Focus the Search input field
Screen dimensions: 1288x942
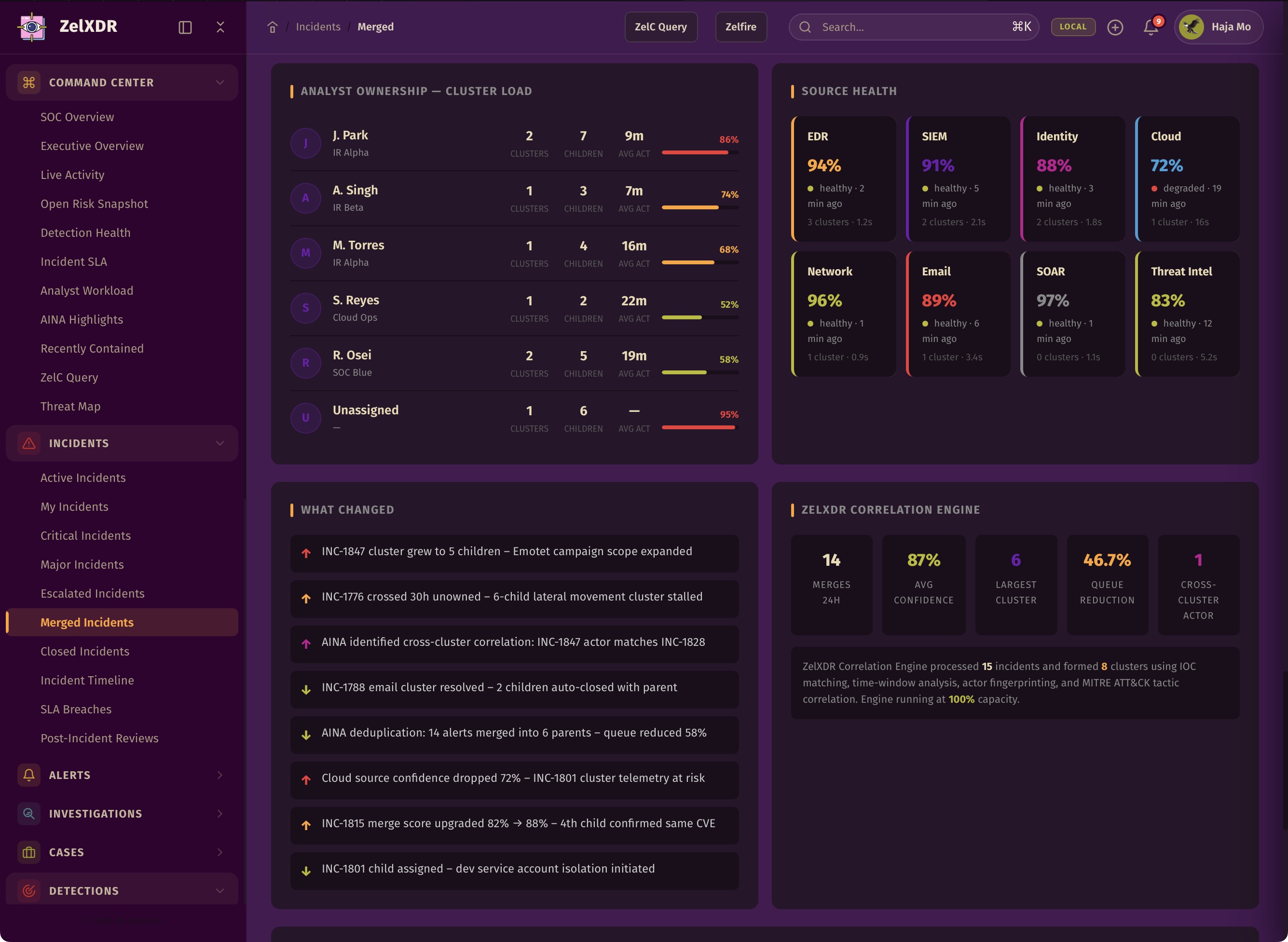coord(912,27)
